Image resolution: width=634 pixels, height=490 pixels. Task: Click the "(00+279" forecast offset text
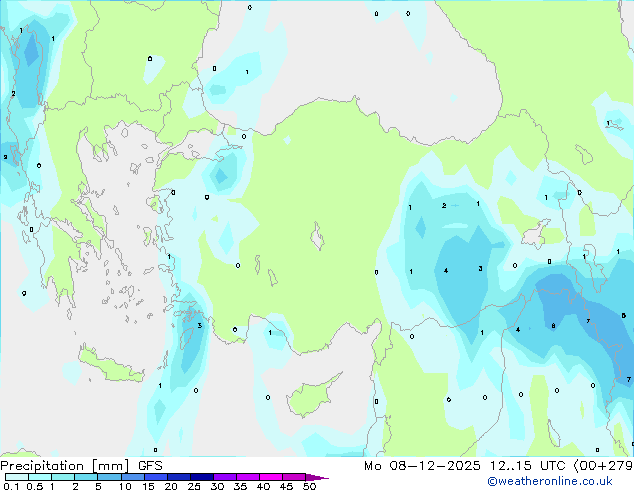tap(603, 466)
